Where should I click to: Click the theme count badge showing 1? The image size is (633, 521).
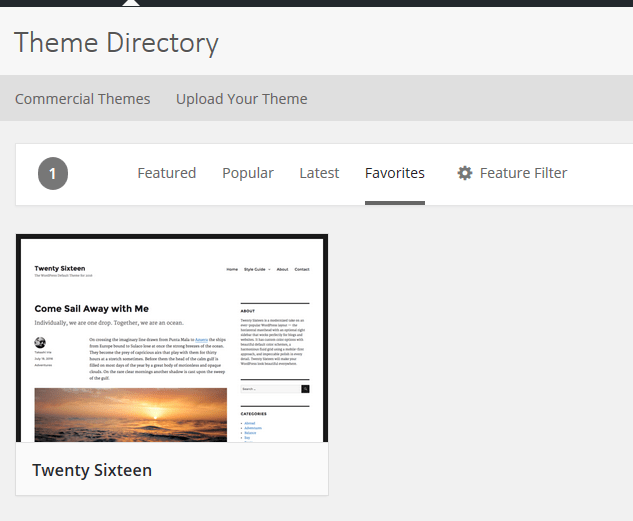point(53,174)
